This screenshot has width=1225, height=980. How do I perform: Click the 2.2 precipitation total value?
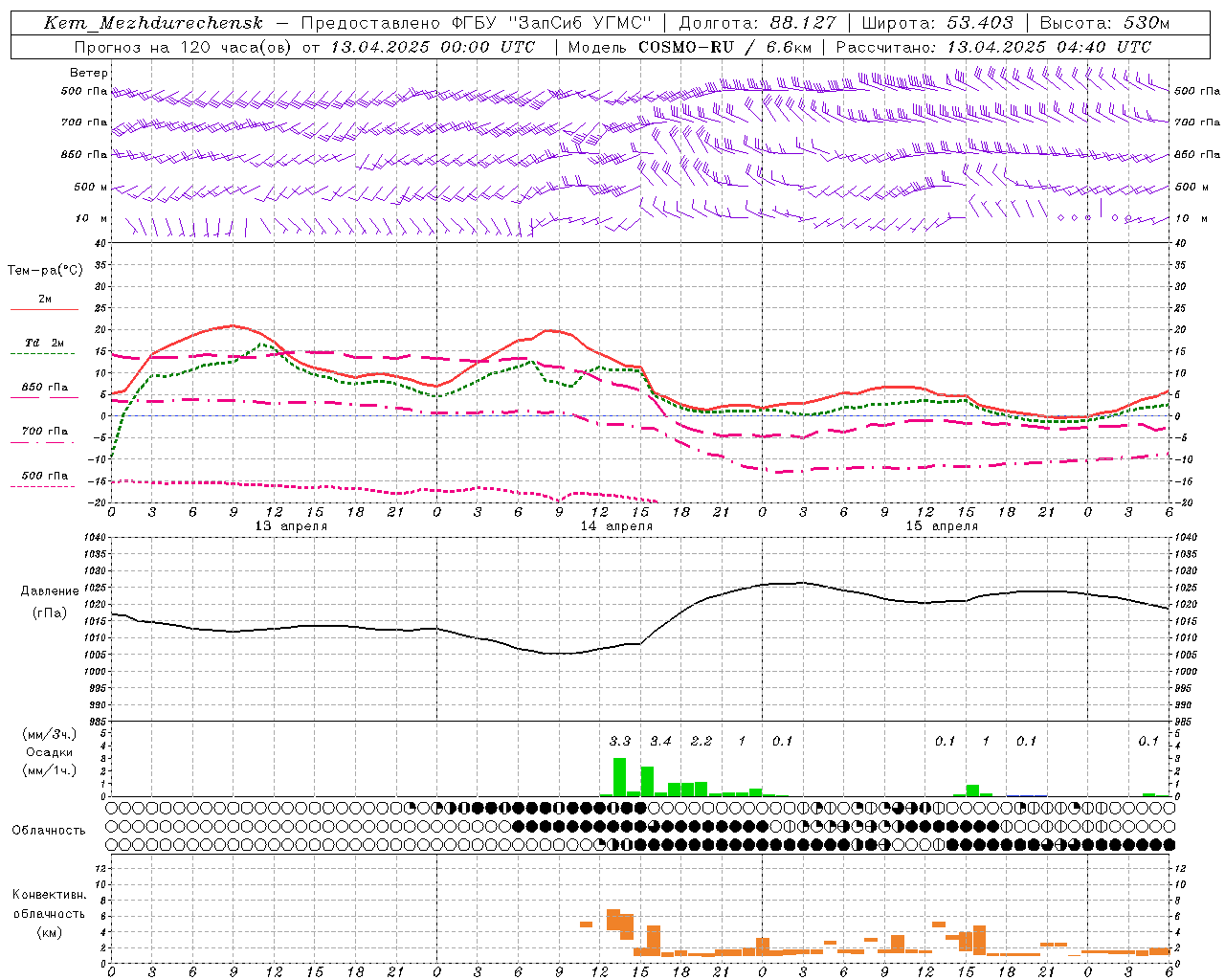coord(702,741)
